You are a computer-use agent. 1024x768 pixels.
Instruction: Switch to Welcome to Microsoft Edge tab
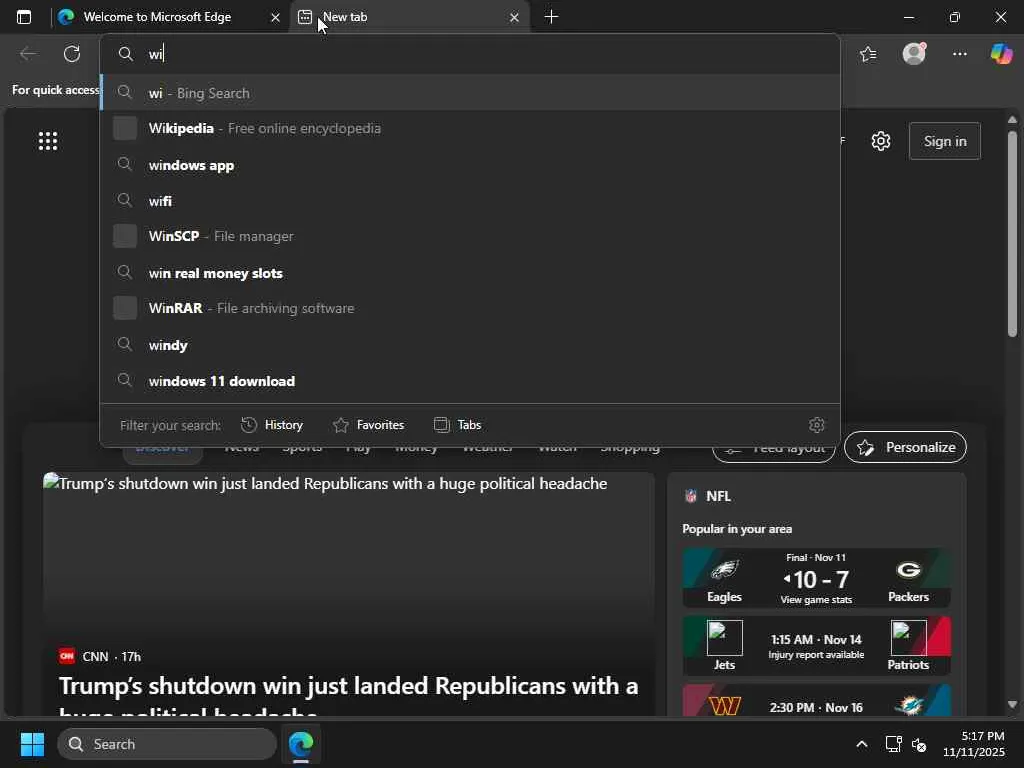coord(157,17)
